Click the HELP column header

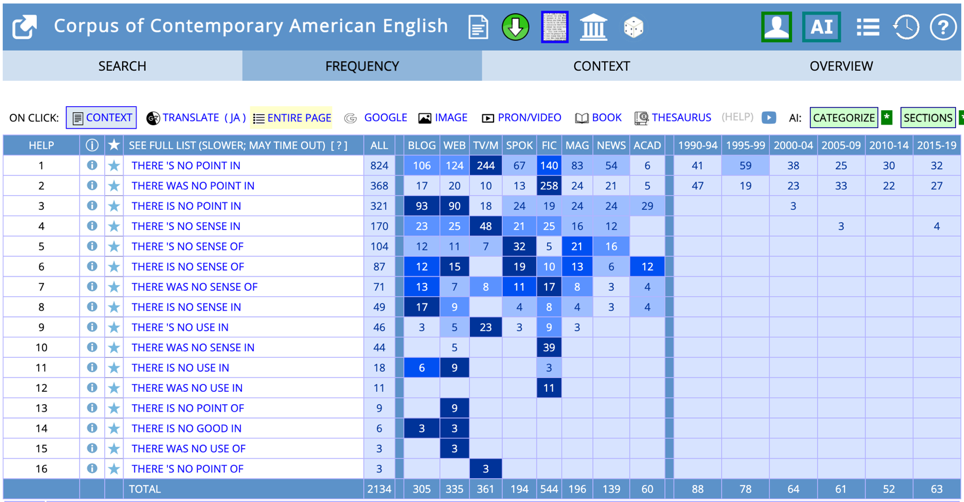pos(41,146)
